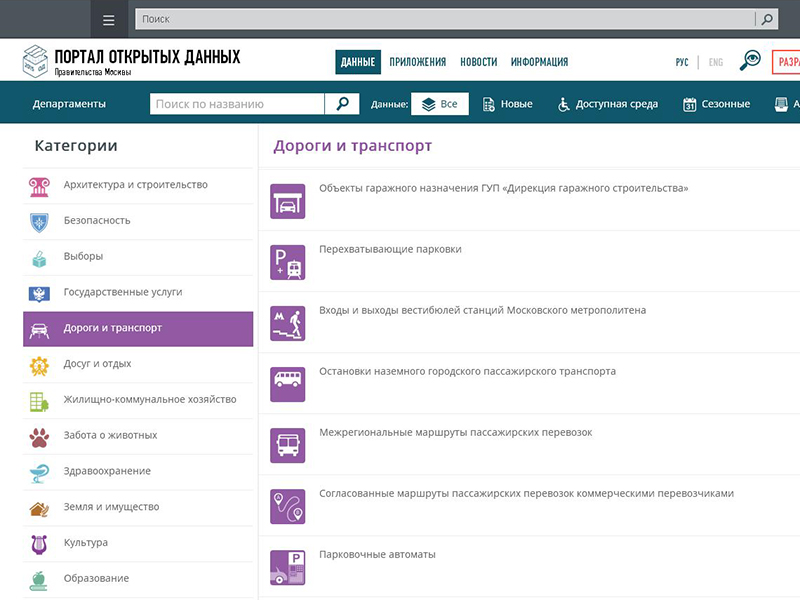Filter by Доступная среда
Viewport: 800px width, 600px height.
click(x=608, y=104)
